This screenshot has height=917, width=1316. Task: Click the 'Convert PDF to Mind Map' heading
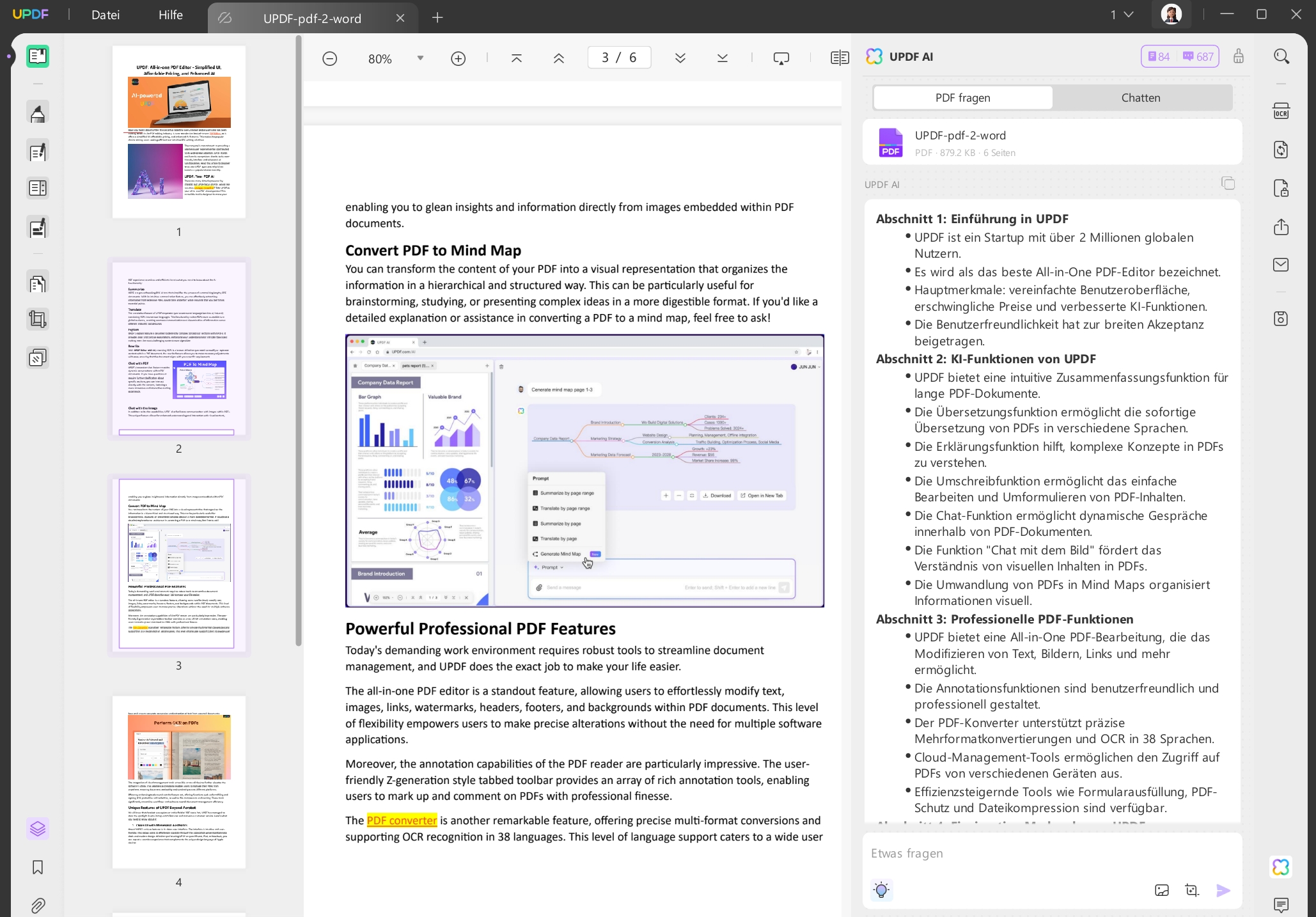point(433,250)
